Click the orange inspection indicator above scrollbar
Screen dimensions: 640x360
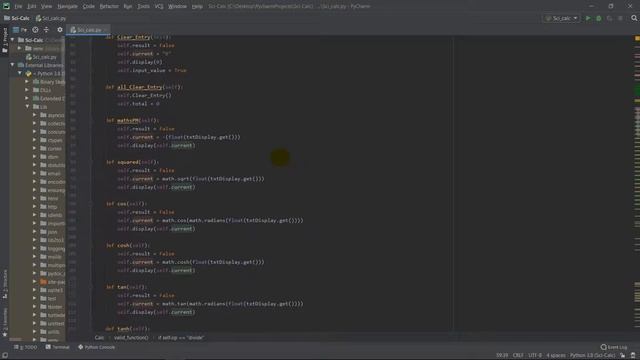pos(637,38)
